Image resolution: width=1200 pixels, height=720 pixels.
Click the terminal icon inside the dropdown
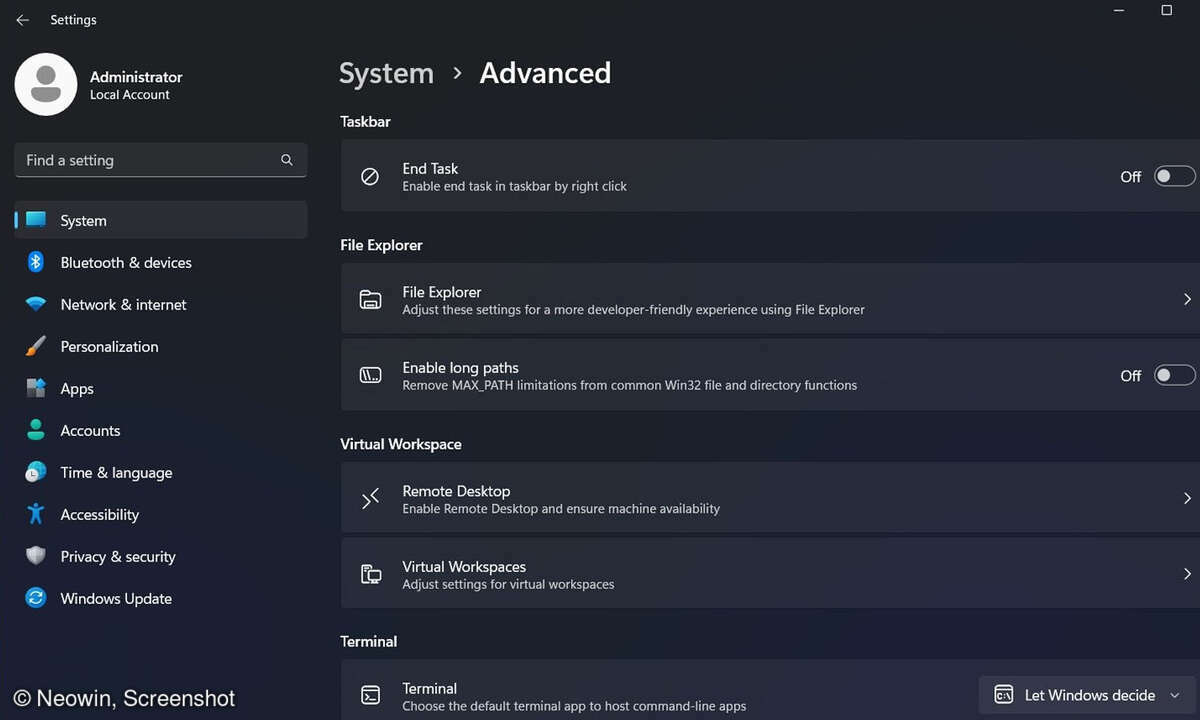[1004, 695]
